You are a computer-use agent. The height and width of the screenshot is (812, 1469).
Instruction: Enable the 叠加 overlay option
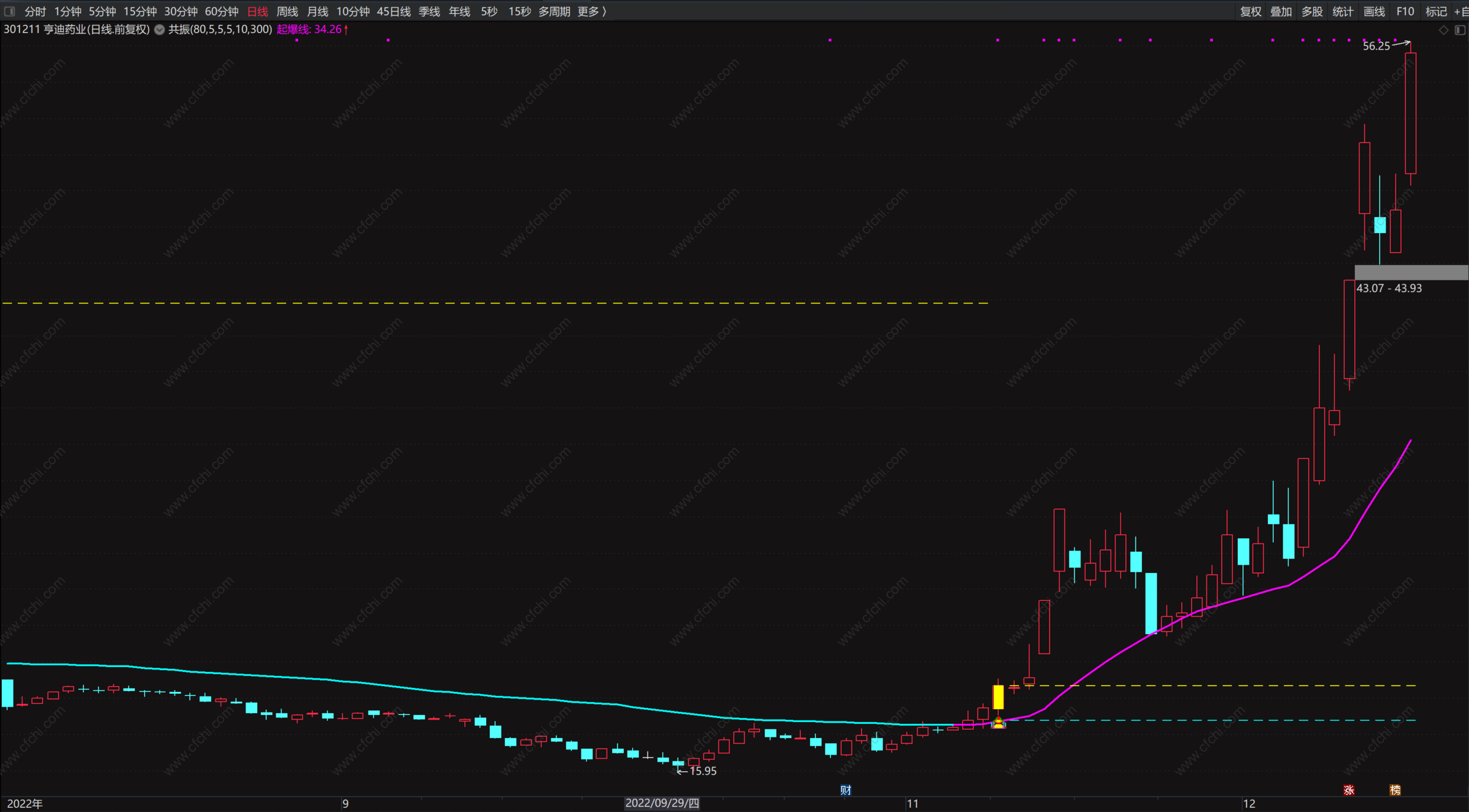click(1281, 11)
